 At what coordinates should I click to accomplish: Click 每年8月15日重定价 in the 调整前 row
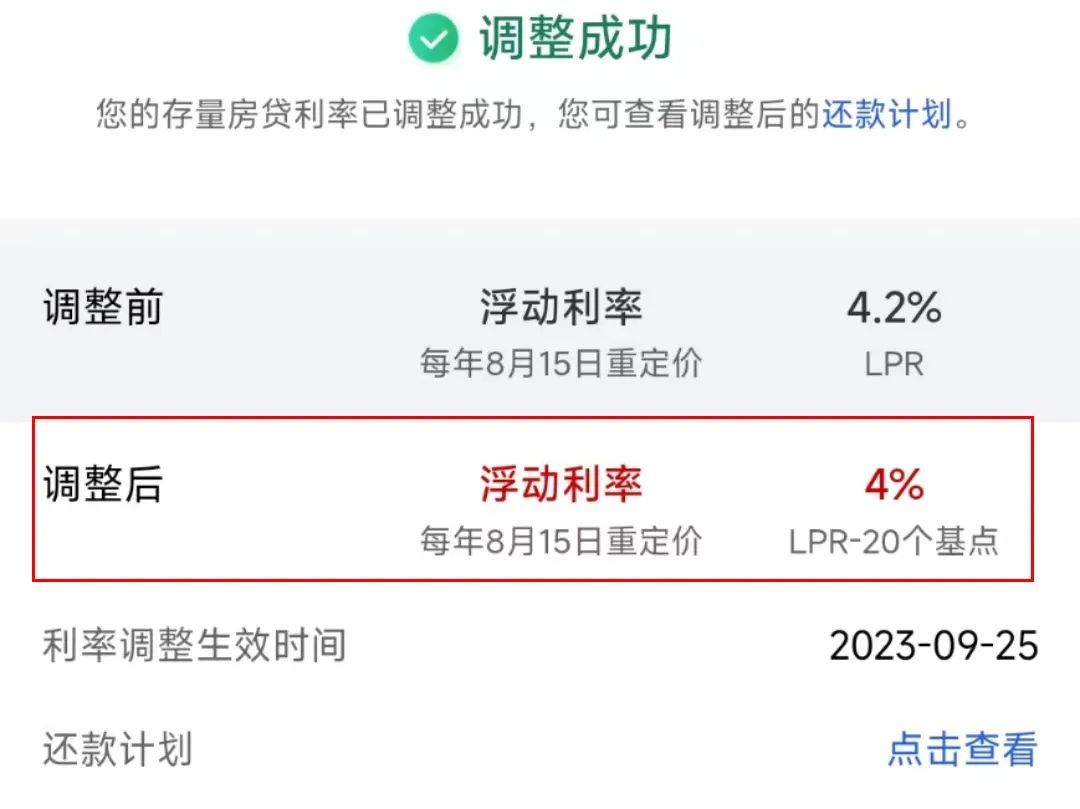coord(561,364)
